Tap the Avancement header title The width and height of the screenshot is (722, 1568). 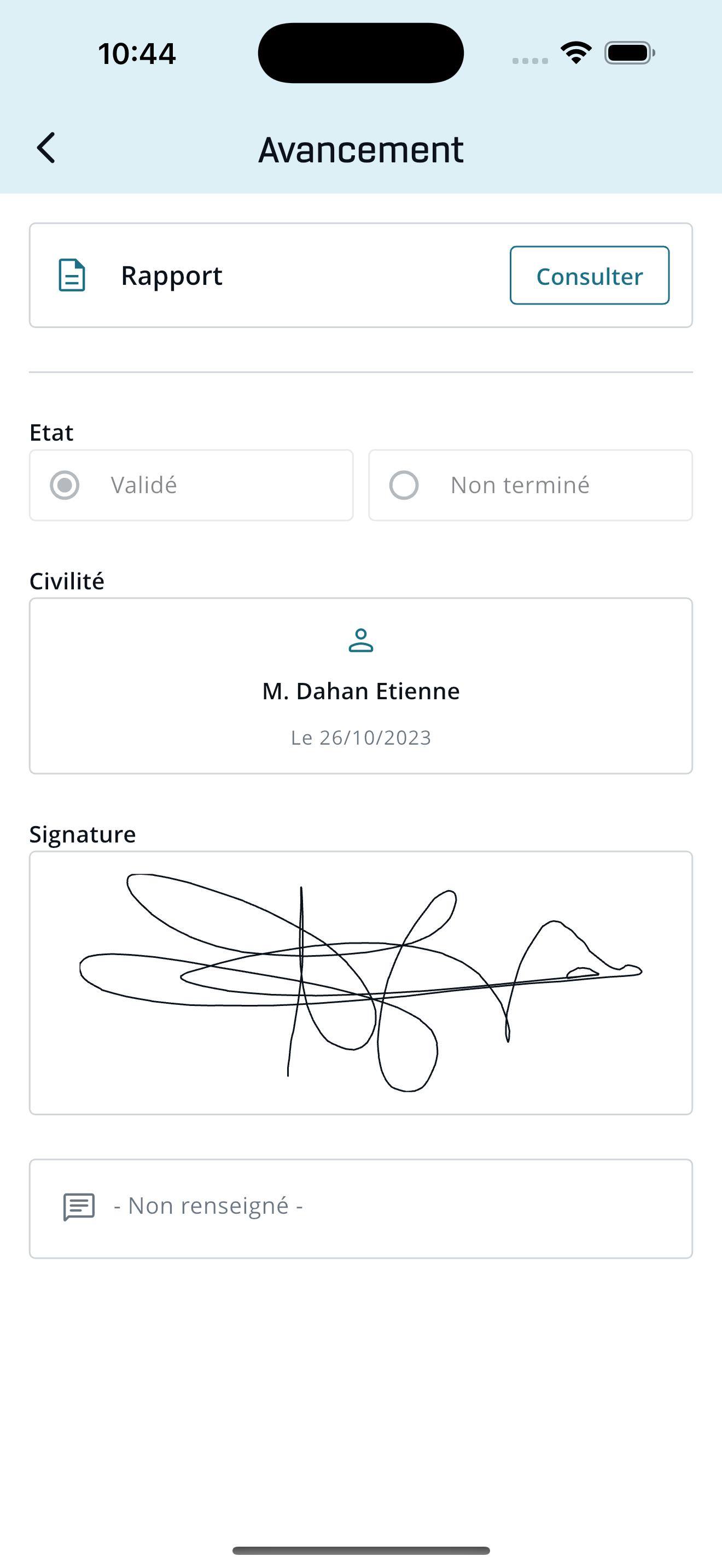click(x=361, y=149)
